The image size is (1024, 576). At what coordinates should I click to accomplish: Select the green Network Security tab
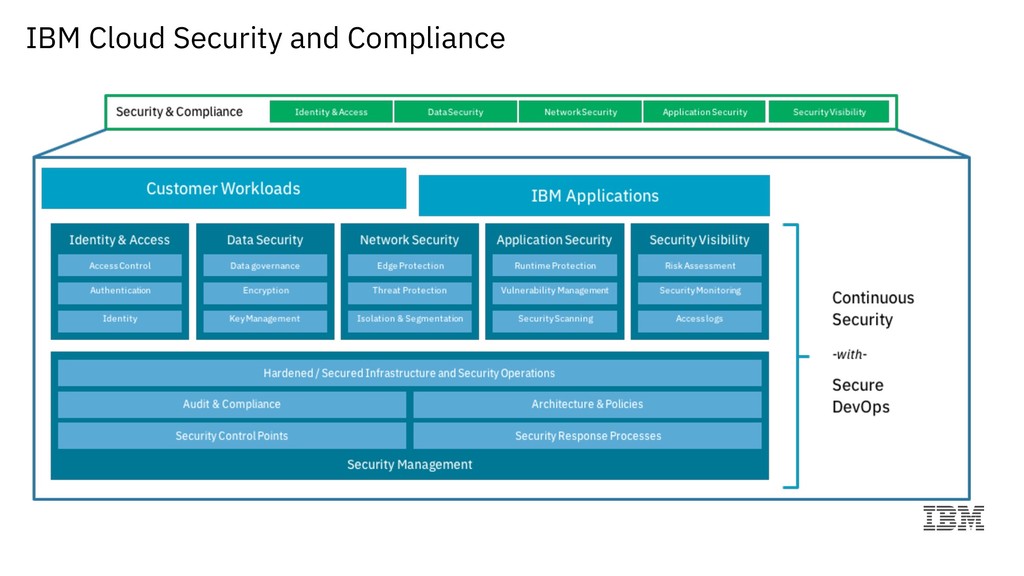[x=581, y=112]
